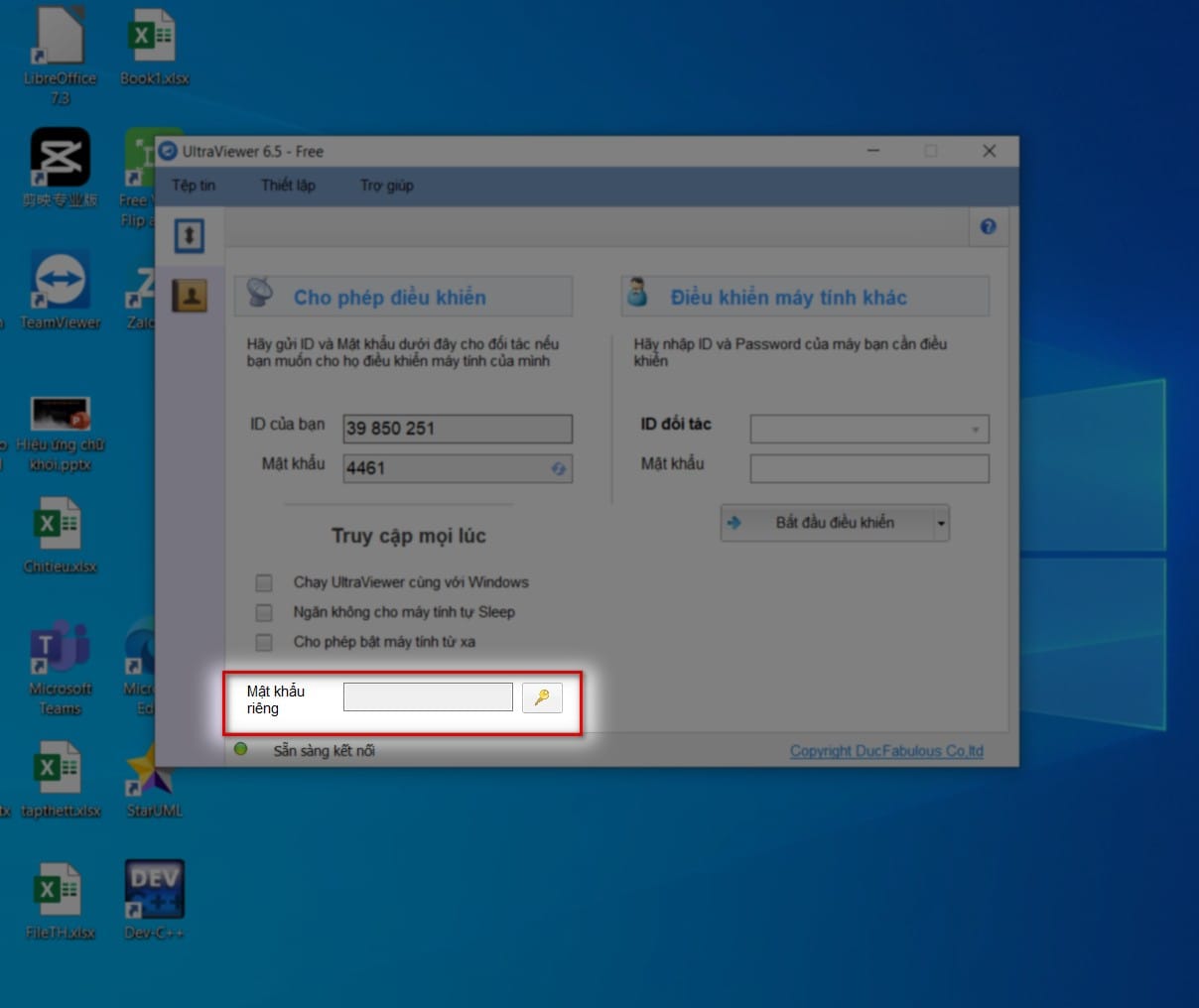Select the tapthett.xlsx desktop file
Image resolution: width=1199 pixels, height=1008 pixels.
point(60,780)
